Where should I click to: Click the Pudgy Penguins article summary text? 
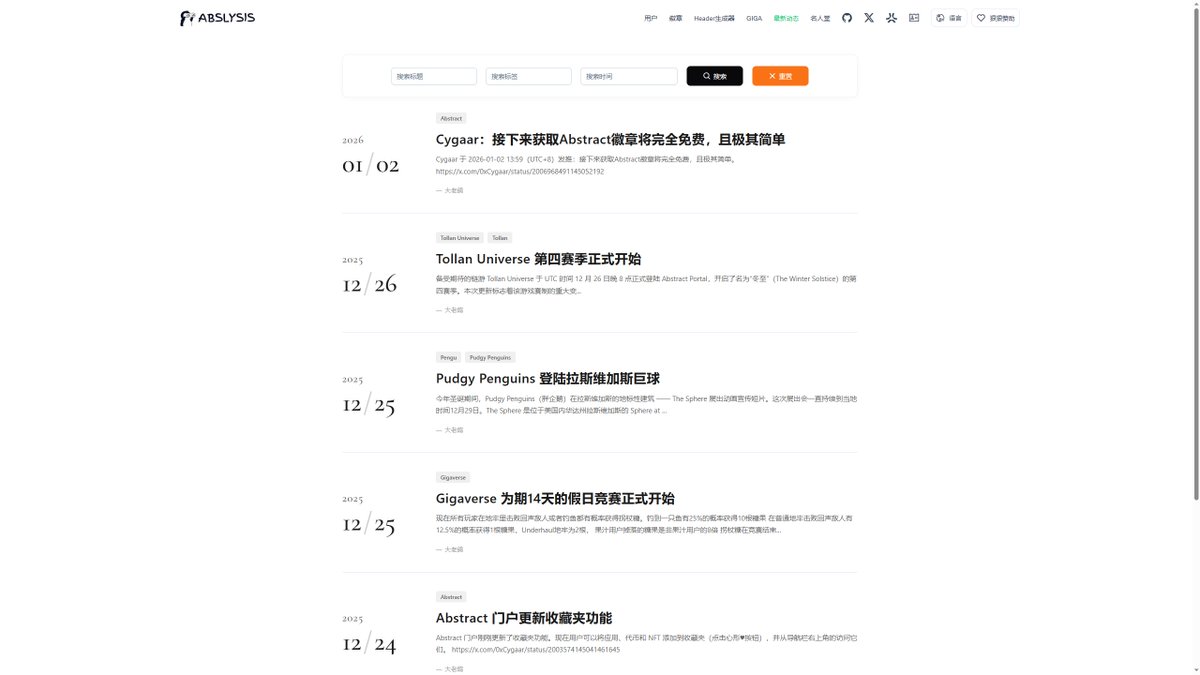pyautogui.click(x=646, y=404)
